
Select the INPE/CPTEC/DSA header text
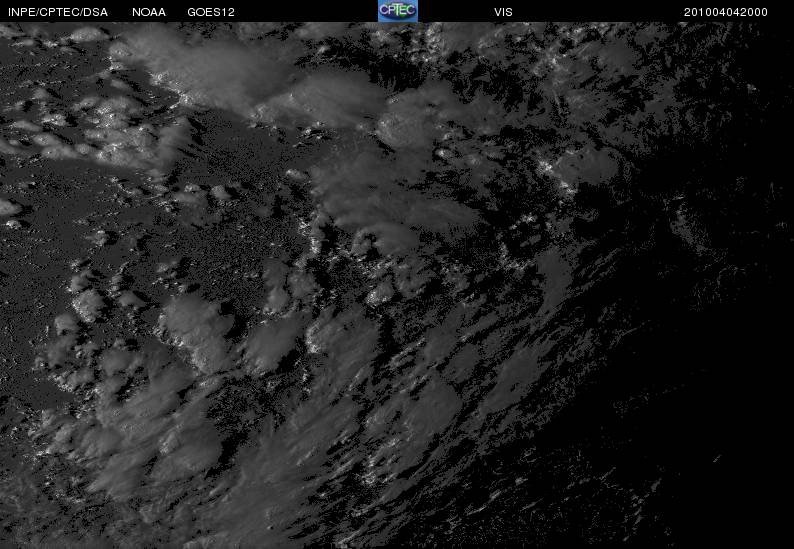click(x=58, y=12)
